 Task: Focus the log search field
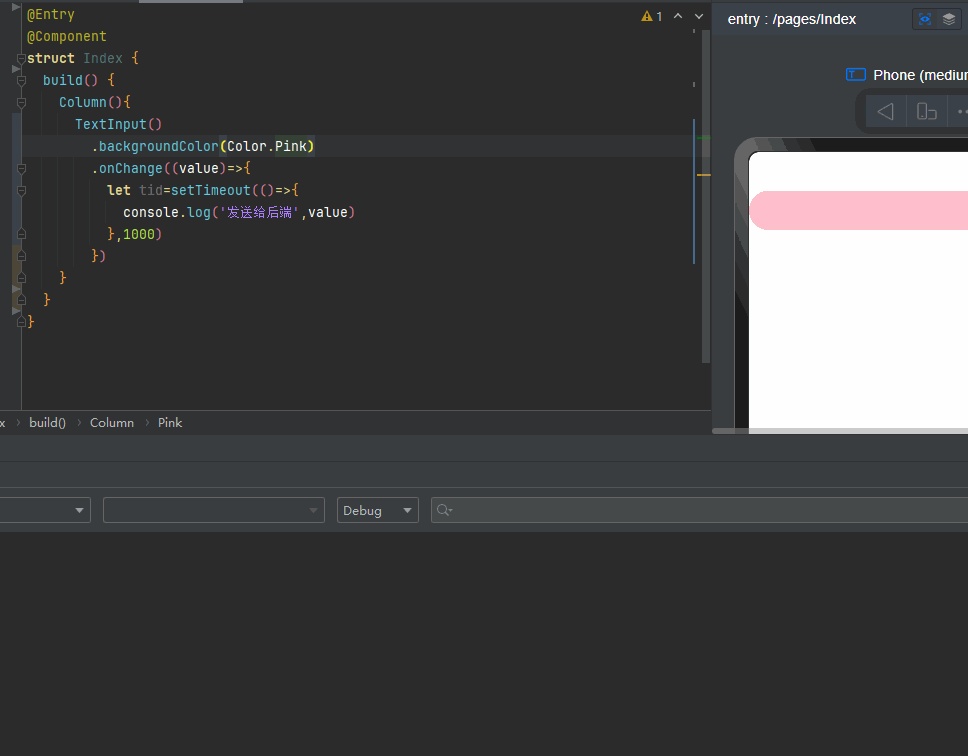pos(699,510)
